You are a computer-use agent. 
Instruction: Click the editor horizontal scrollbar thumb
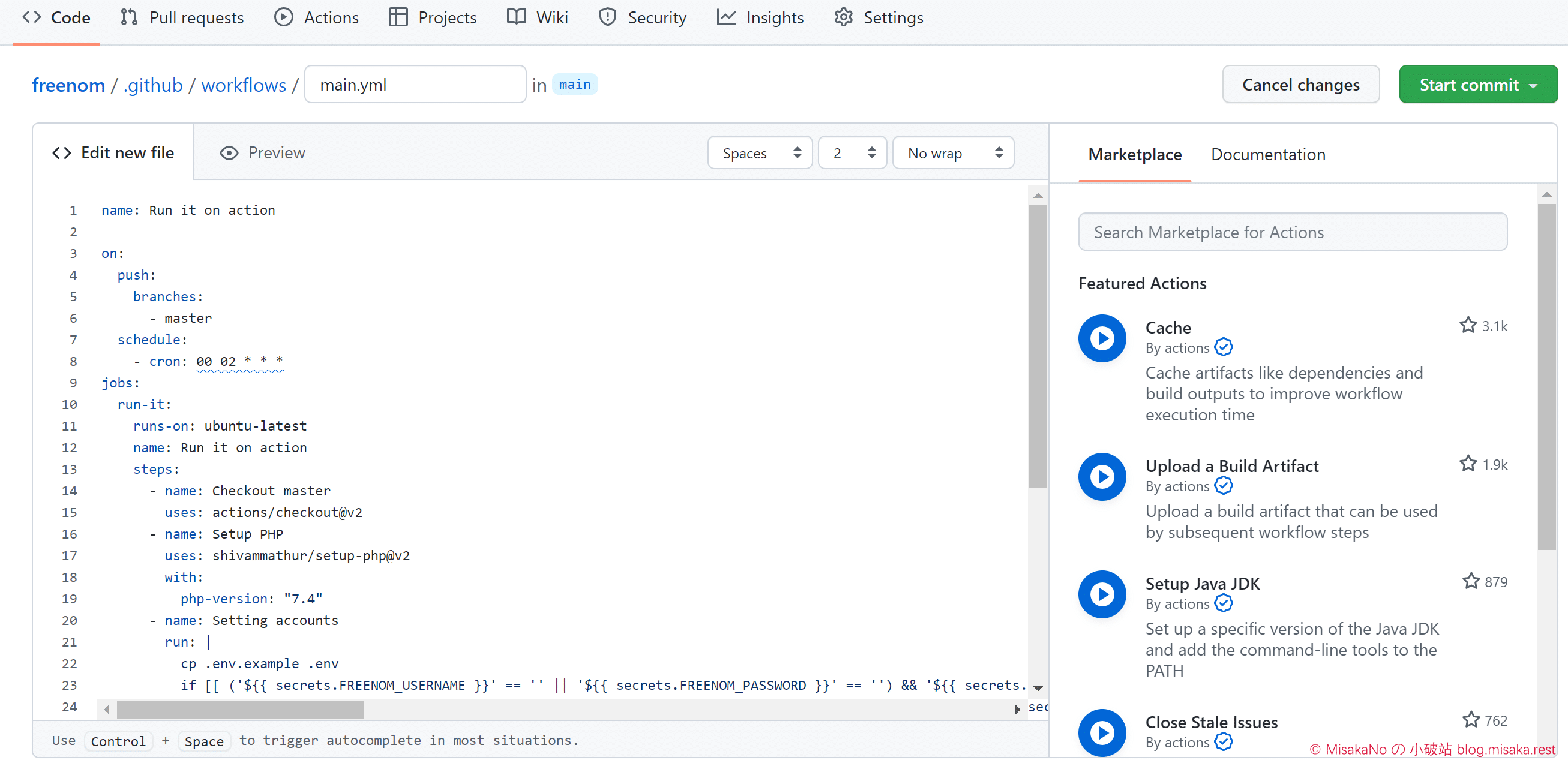(240, 709)
